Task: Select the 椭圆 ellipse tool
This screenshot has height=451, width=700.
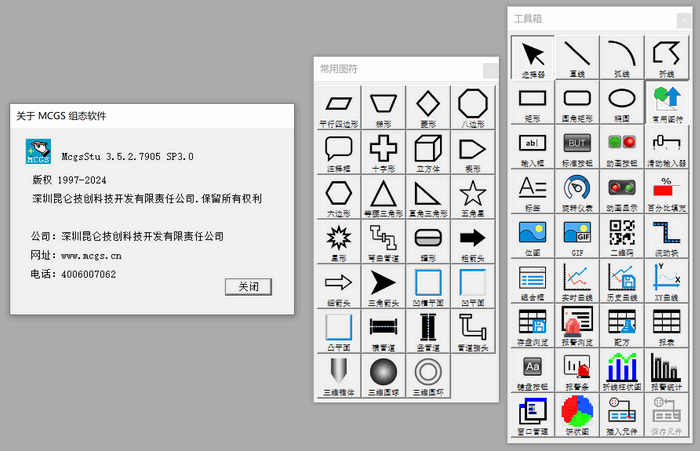Action: click(x=622, y=103)
